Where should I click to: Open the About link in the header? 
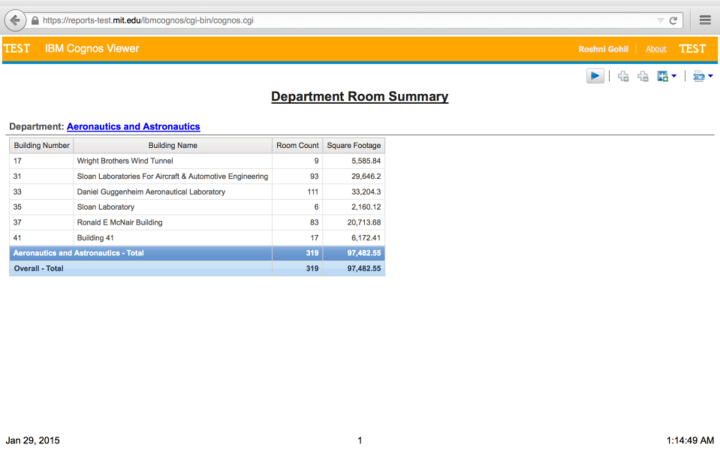656,49
